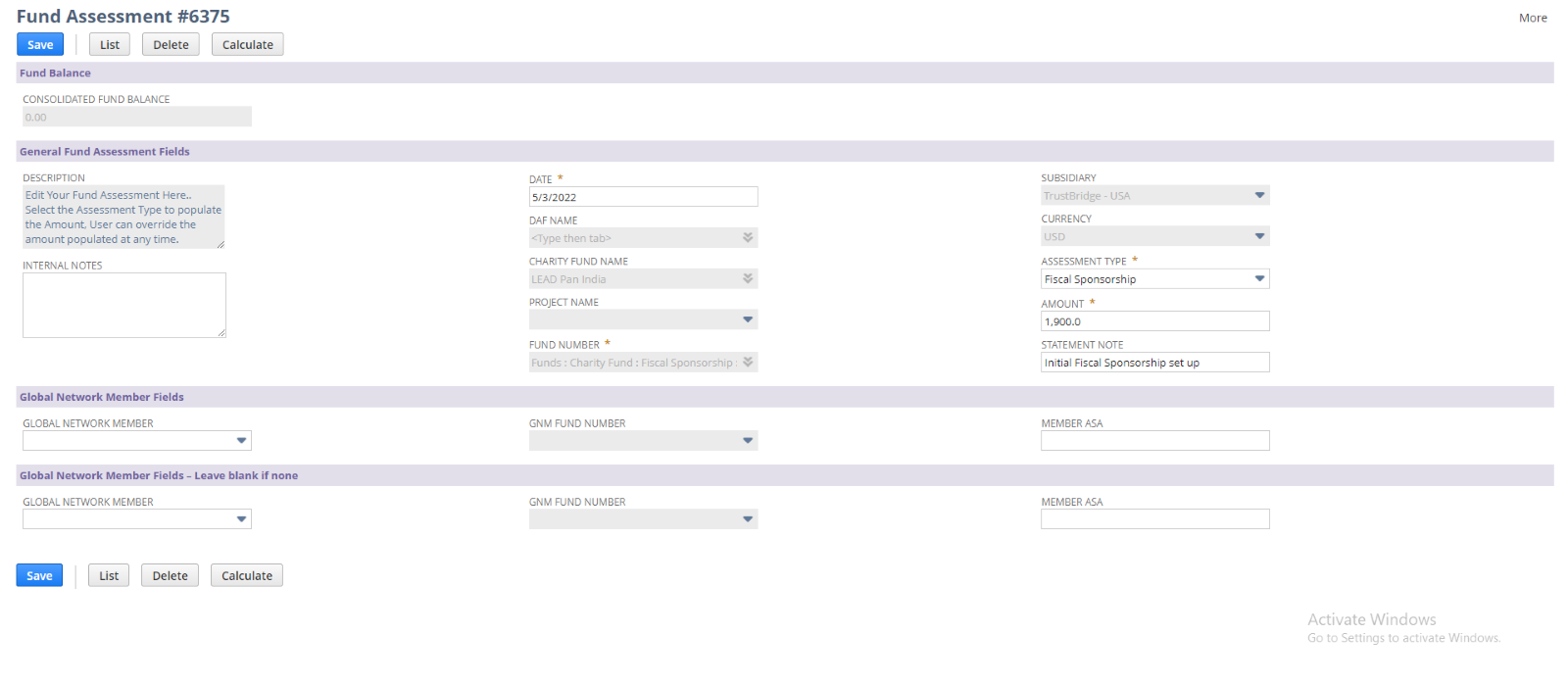Open the More menu

click(x=1532, y=18)
